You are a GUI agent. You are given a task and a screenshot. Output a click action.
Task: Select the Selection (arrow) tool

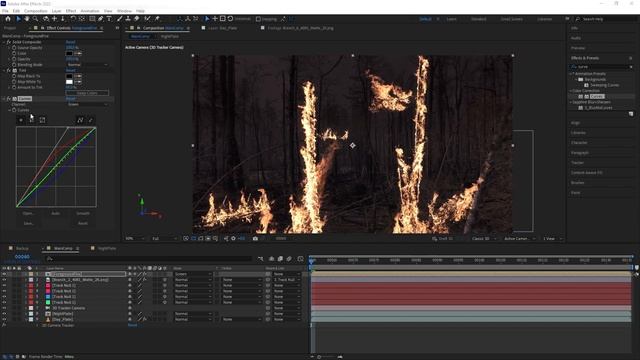[19, 19]
